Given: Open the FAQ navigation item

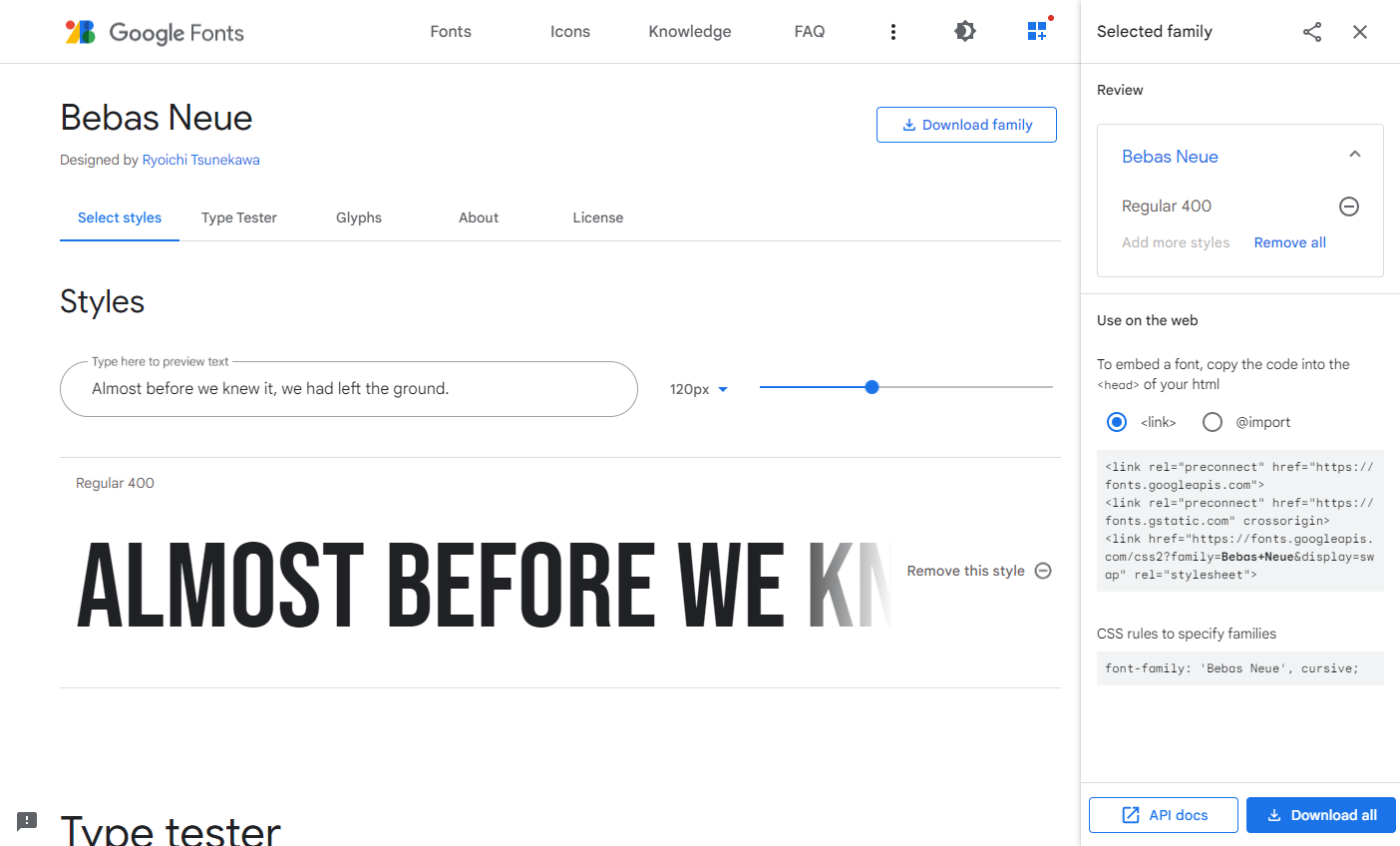Looking at the screenshot, I should click(x=810, y=32).
